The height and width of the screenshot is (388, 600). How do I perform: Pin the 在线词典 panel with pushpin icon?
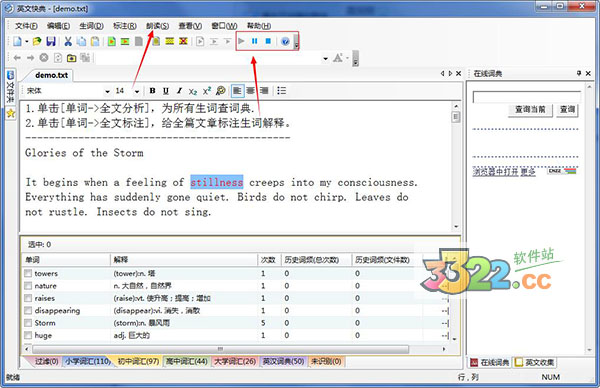579,73
